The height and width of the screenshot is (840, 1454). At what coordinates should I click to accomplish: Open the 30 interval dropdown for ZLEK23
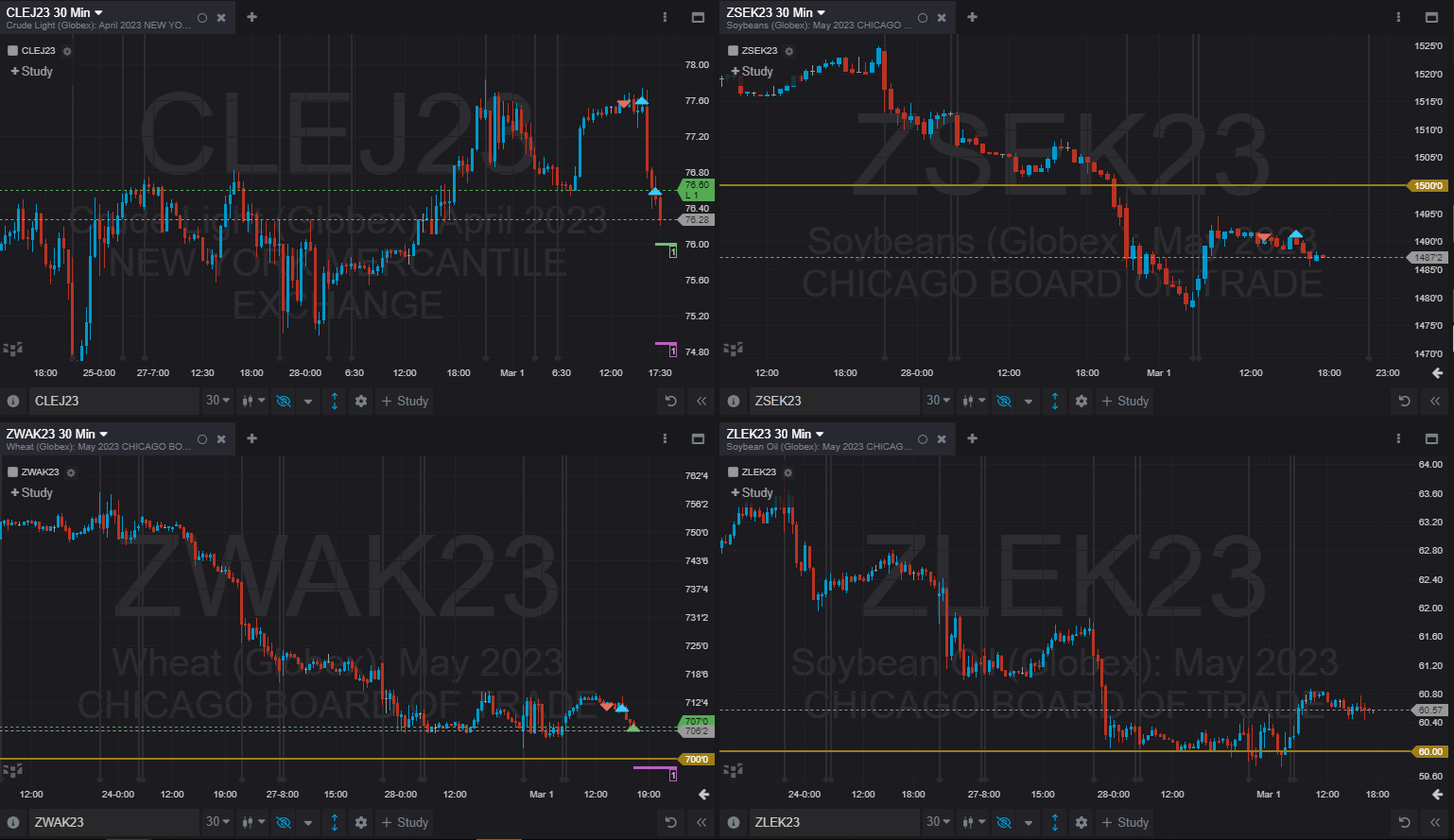pyautogui.click(x=939, y=822)
